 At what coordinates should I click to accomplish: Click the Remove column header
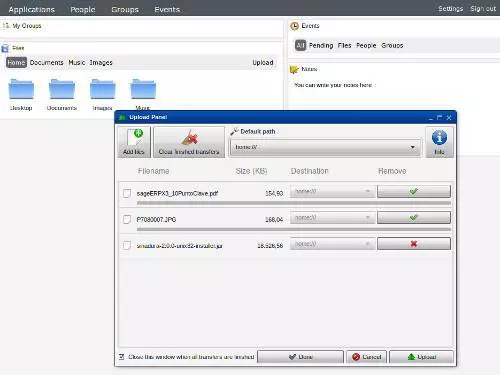point(392,171)
